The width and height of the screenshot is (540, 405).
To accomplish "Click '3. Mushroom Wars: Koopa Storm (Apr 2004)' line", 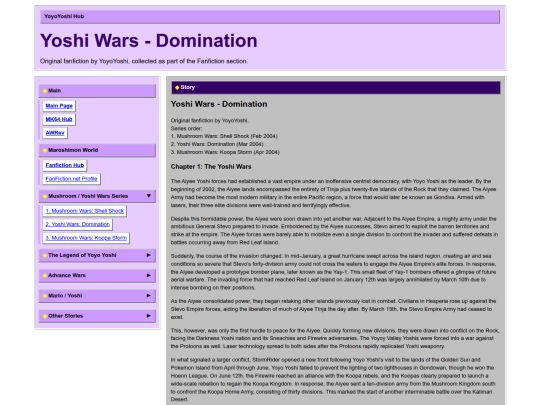I will [225, 152].
